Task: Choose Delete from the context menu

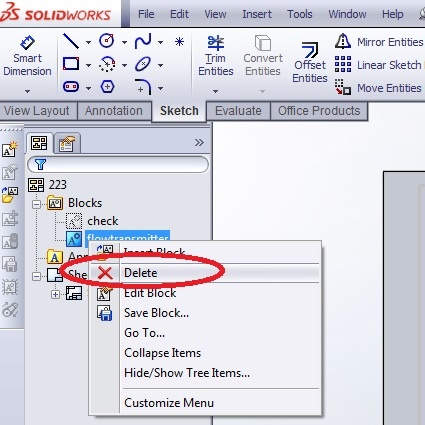Action: [x=205, y=273]
